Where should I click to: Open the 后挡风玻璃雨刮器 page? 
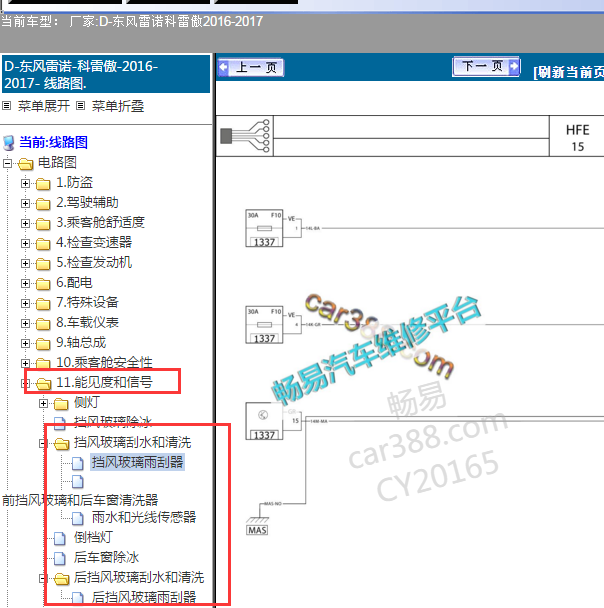tap(144, 597)
